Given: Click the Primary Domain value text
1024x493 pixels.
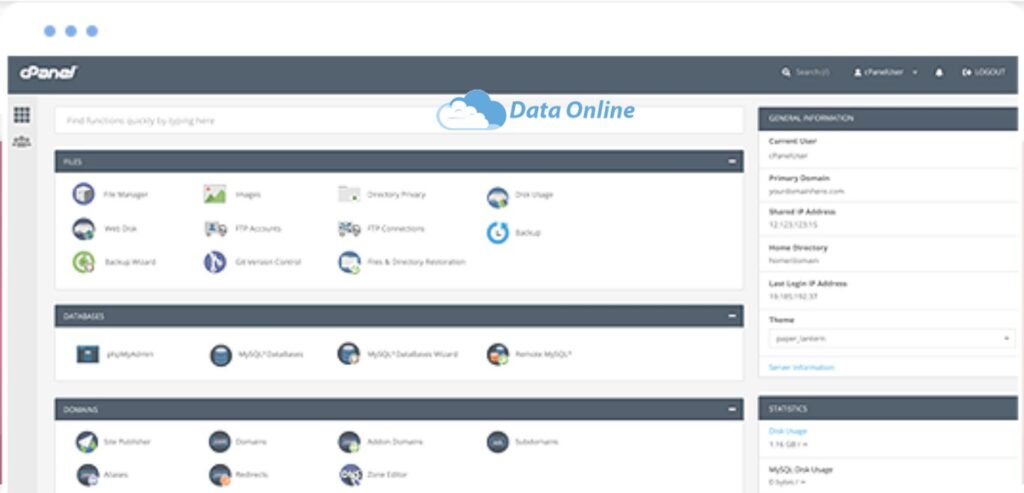Looking at the screenshot, I should [806, 191].
